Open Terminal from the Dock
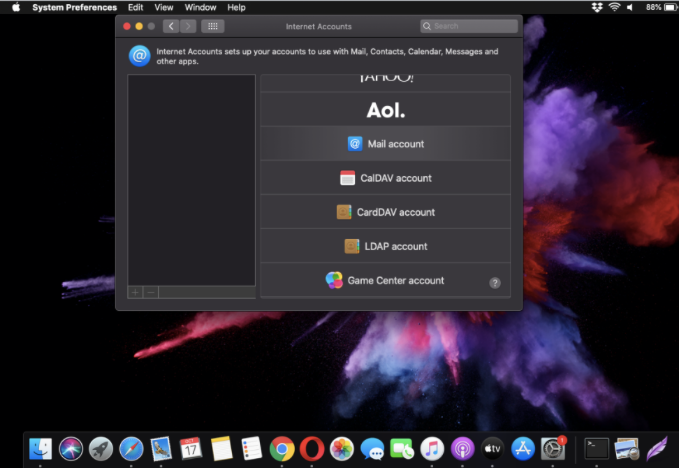681x469 pixels. (596, 449)
